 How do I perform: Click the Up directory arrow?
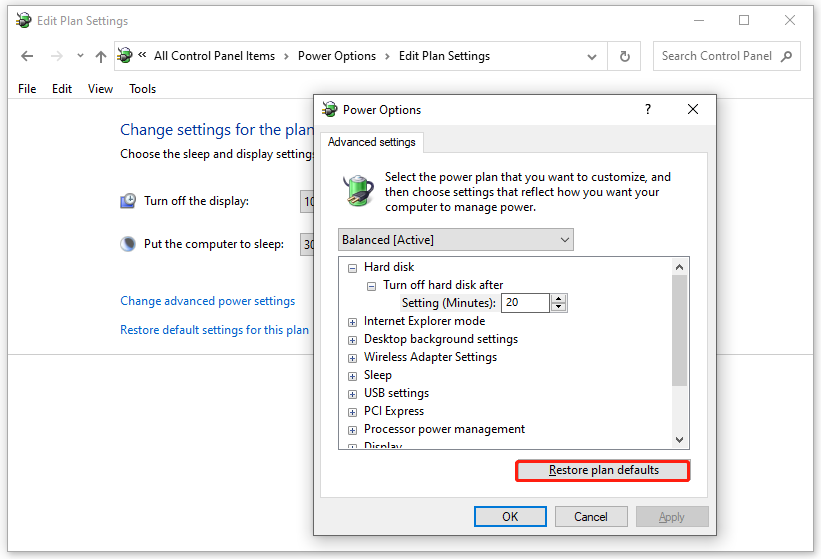[100, 57]
